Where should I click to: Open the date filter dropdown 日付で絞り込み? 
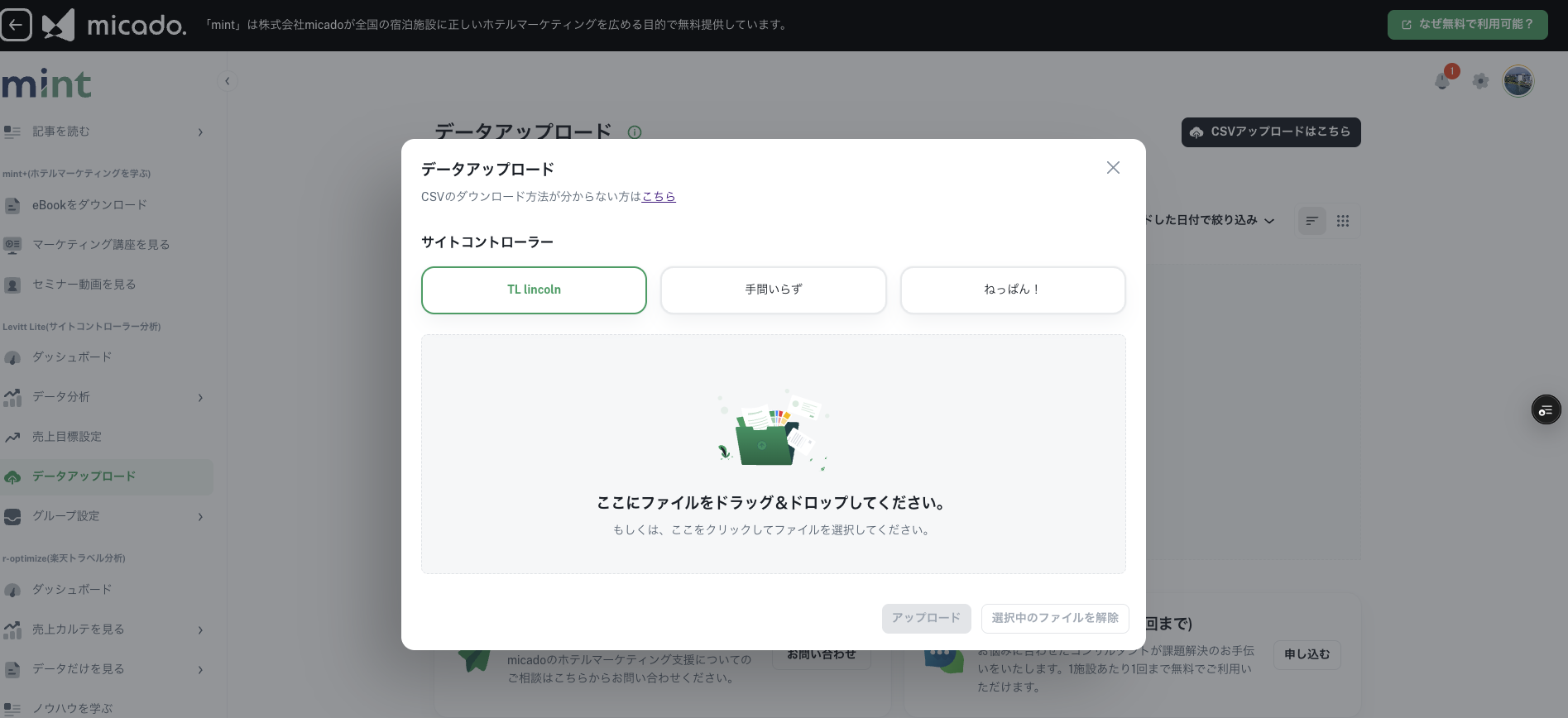coord(1208,220)
